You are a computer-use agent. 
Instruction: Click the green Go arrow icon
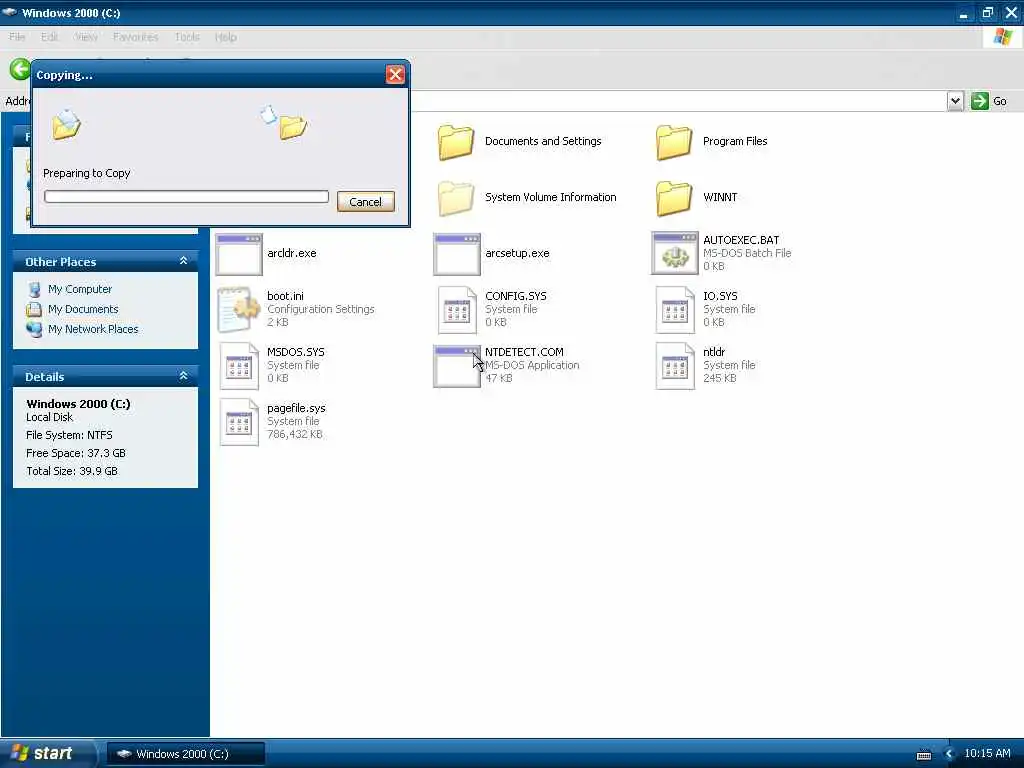980,101
